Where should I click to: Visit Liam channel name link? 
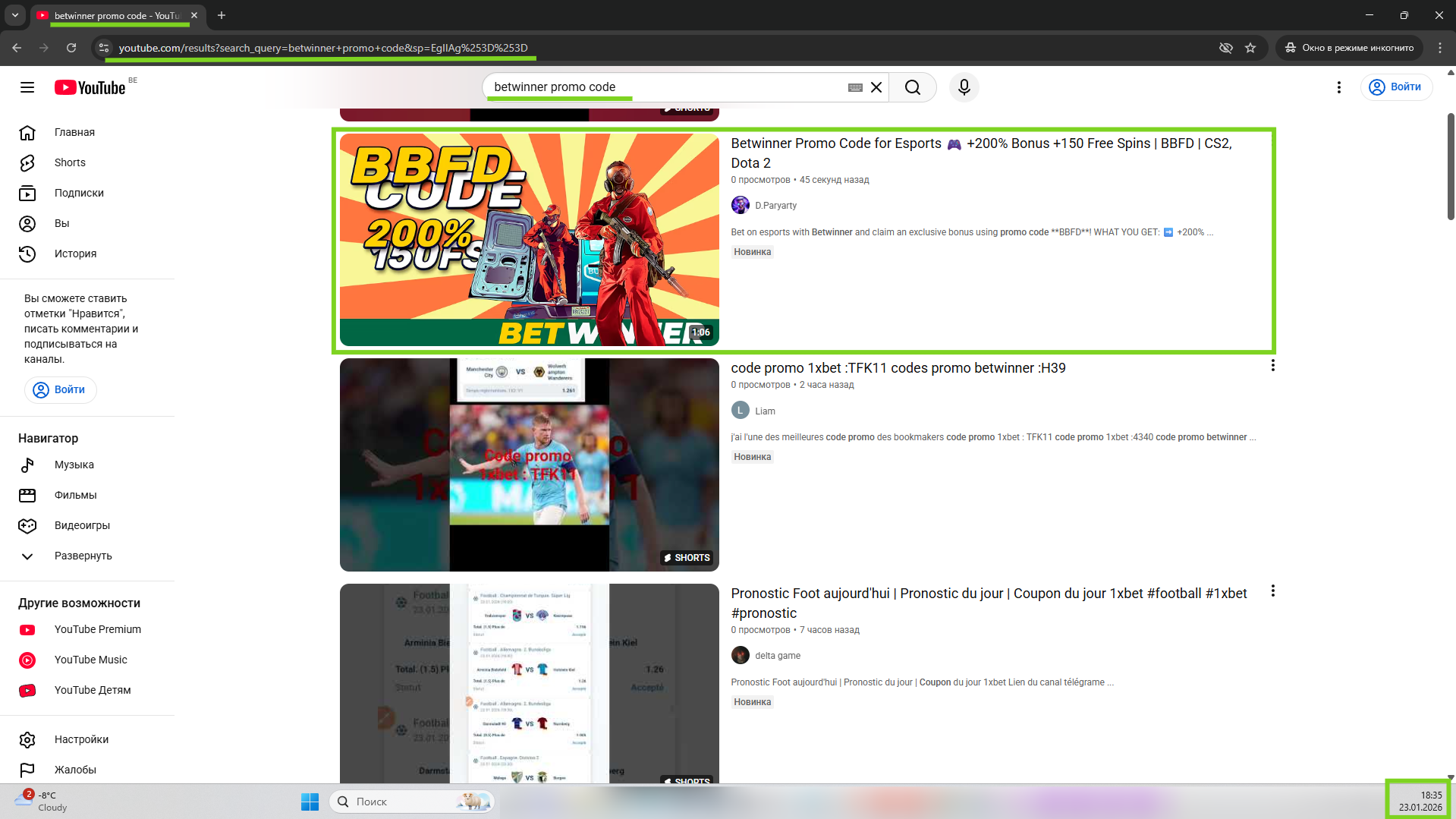click(x=765, y=411)
